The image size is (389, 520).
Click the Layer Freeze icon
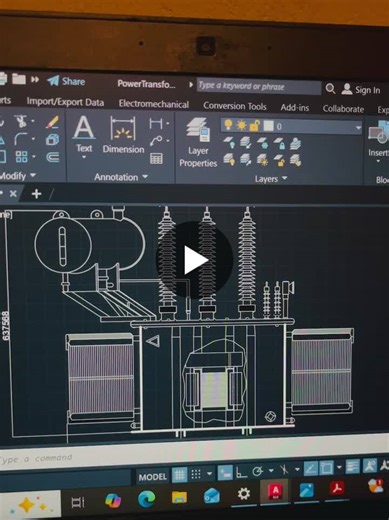click(x=263, y=143)
